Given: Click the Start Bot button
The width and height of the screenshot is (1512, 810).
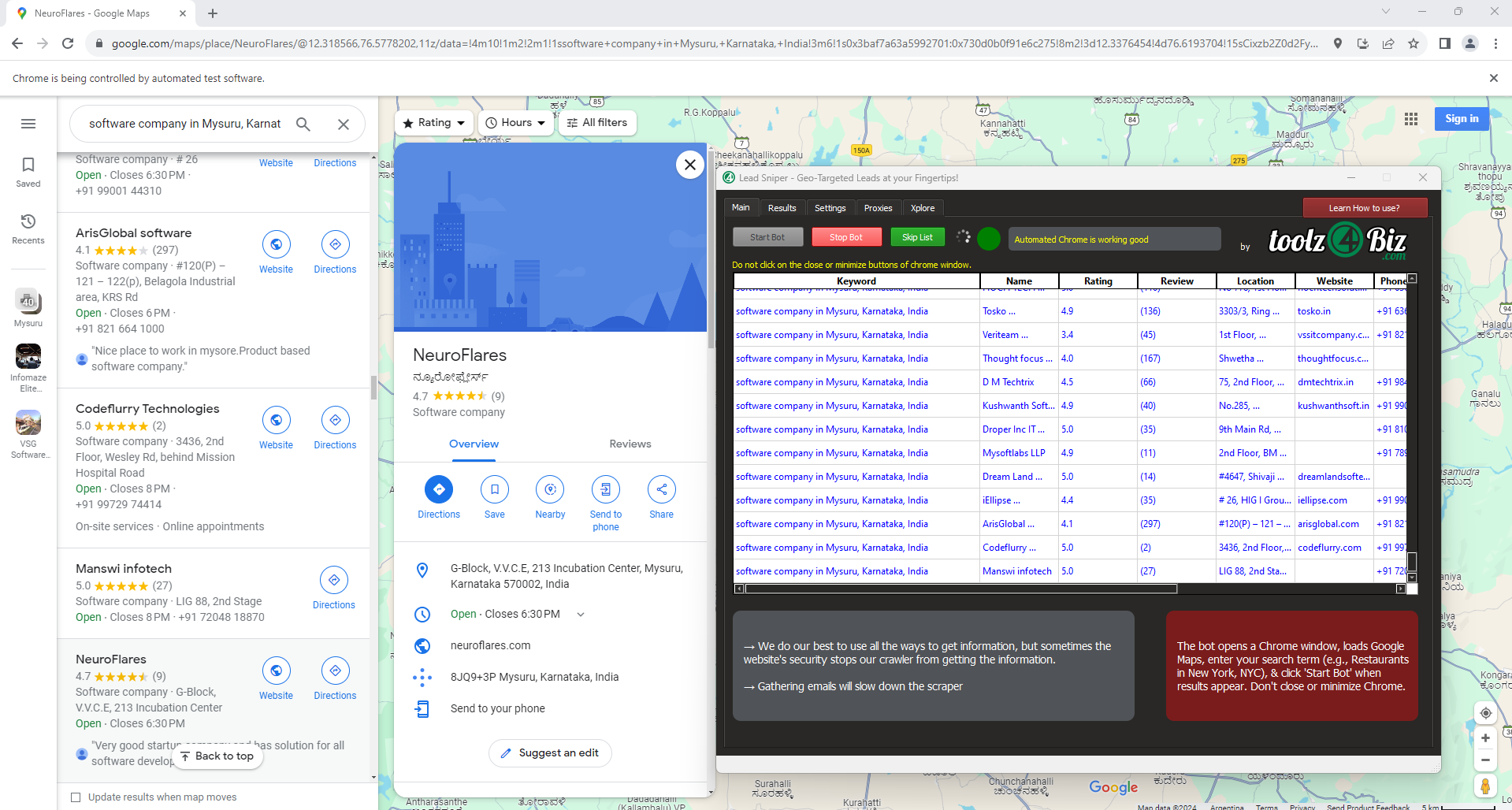Looking at the screenshot, I should (x=767, y=237).
